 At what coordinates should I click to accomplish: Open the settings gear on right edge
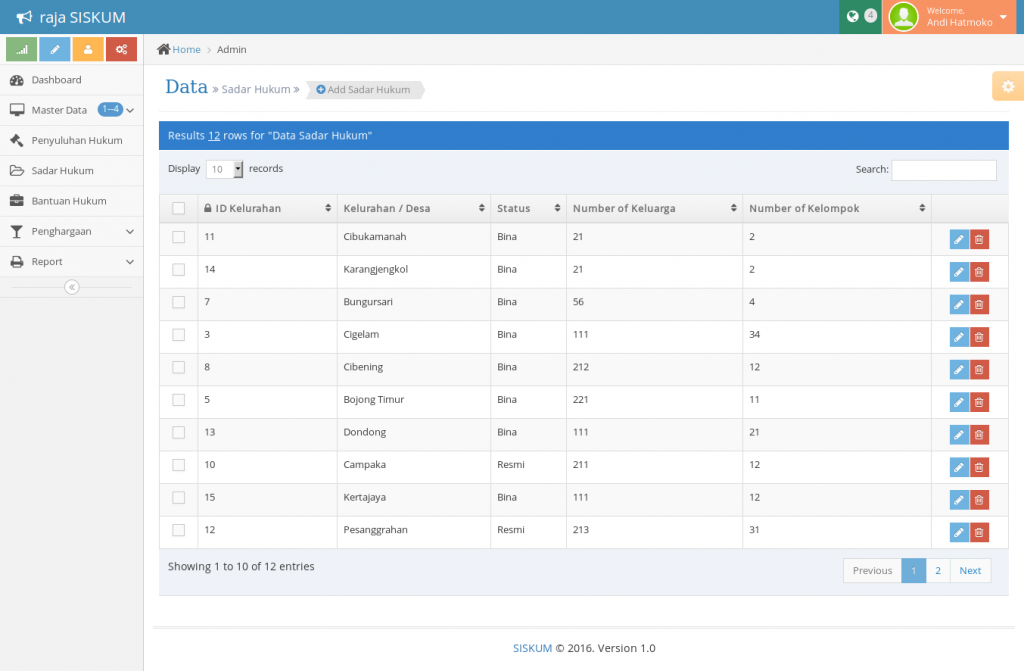pos(1007,87)
